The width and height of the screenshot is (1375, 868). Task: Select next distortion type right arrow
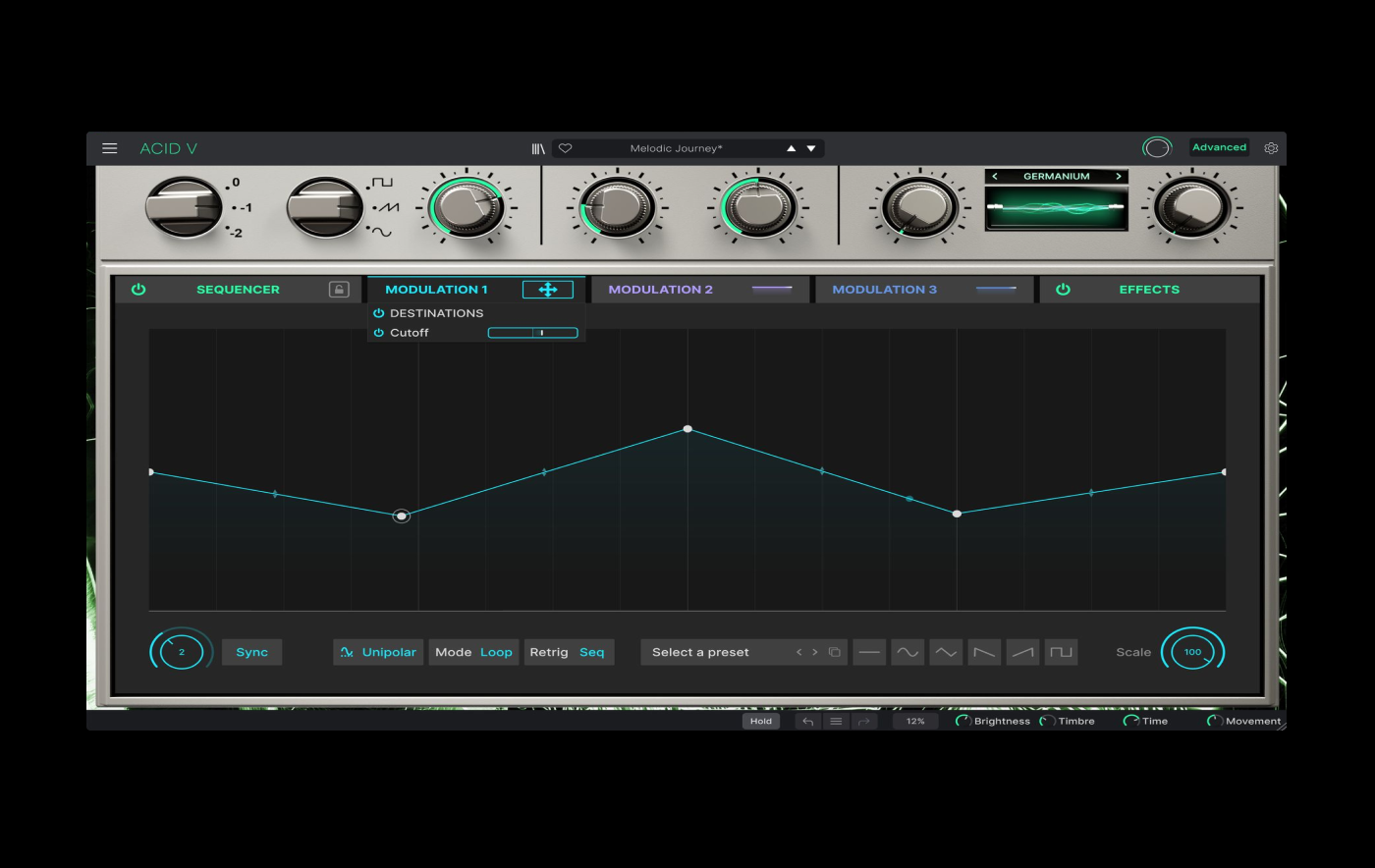[x=1118, y=177]
